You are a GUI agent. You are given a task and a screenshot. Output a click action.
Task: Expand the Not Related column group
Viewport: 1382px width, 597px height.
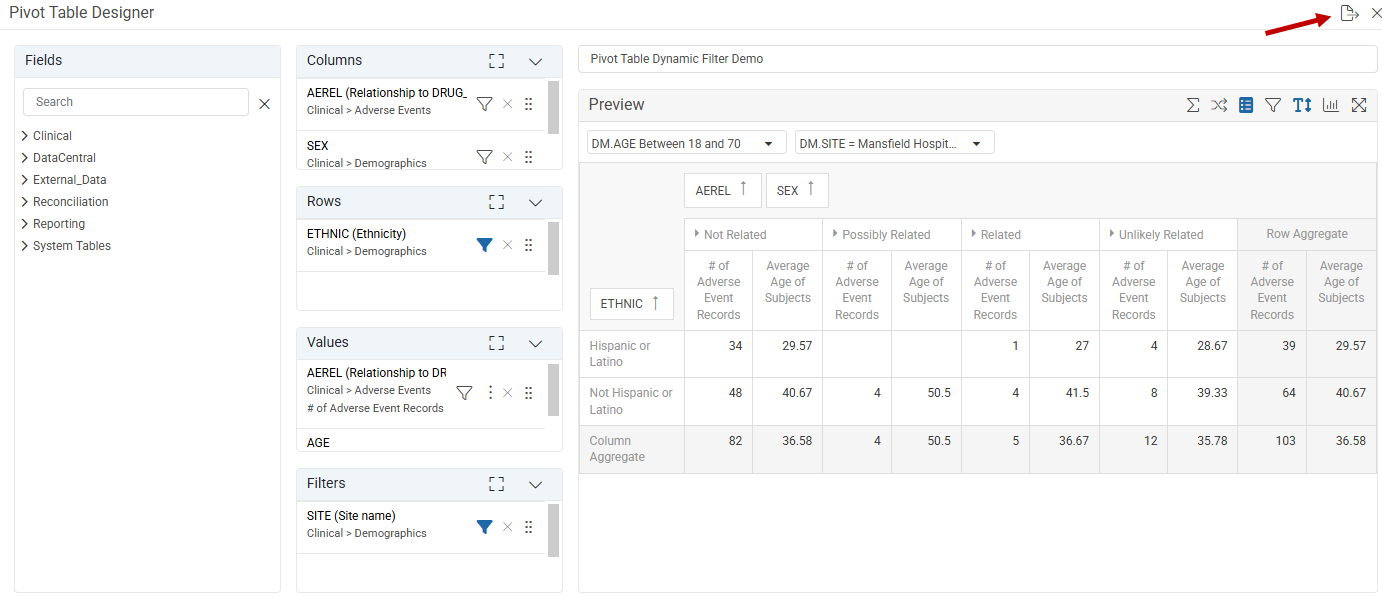pos(696,234)
